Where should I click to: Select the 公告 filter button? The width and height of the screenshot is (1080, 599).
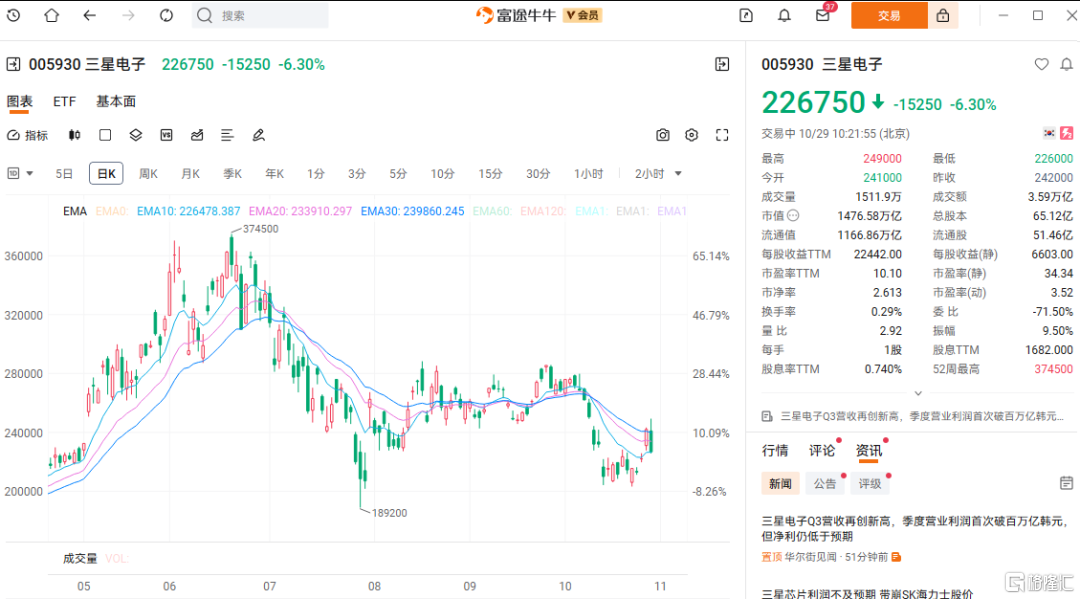point(825,483)
